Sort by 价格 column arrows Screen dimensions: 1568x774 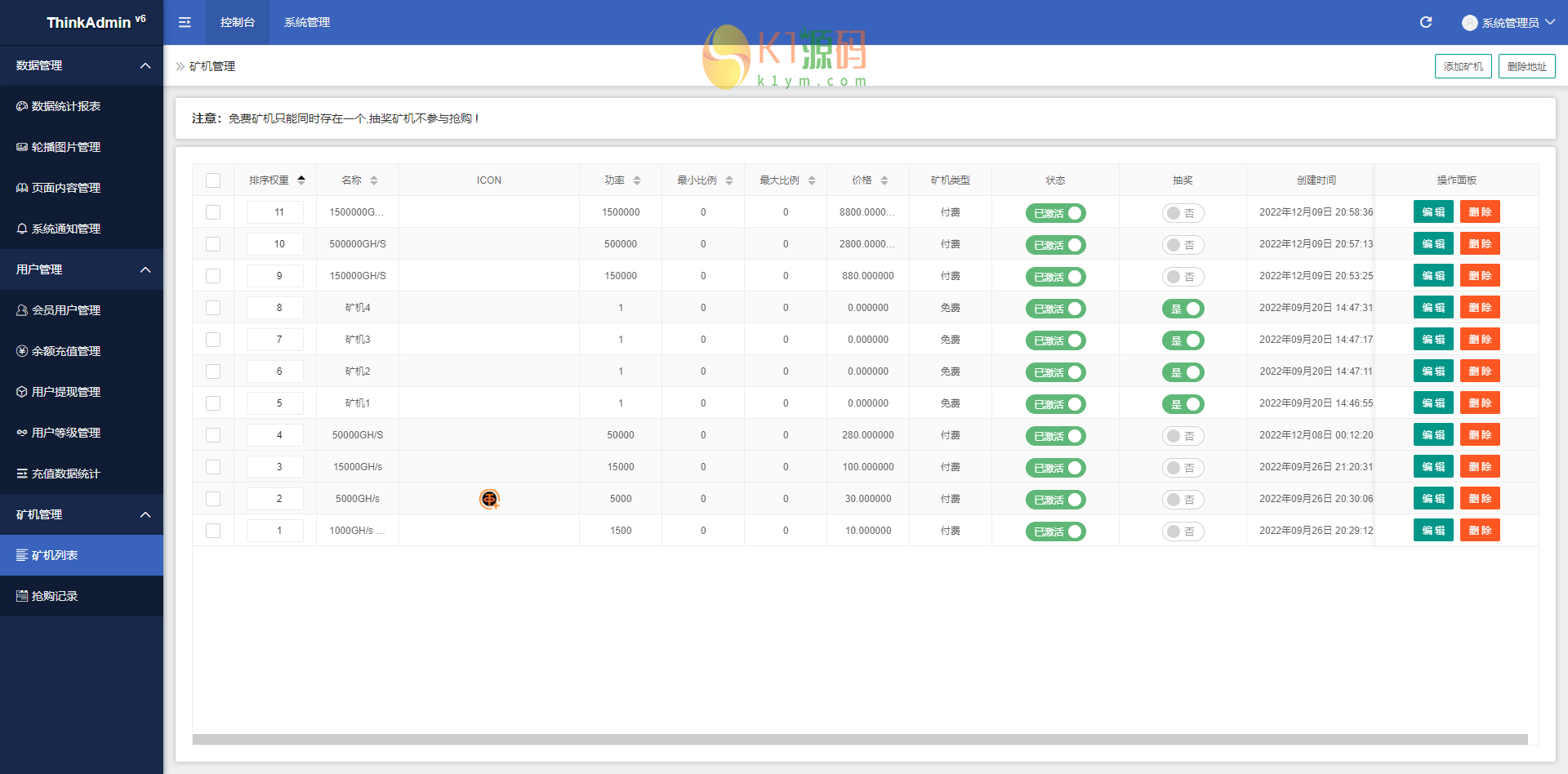[884, 180]
